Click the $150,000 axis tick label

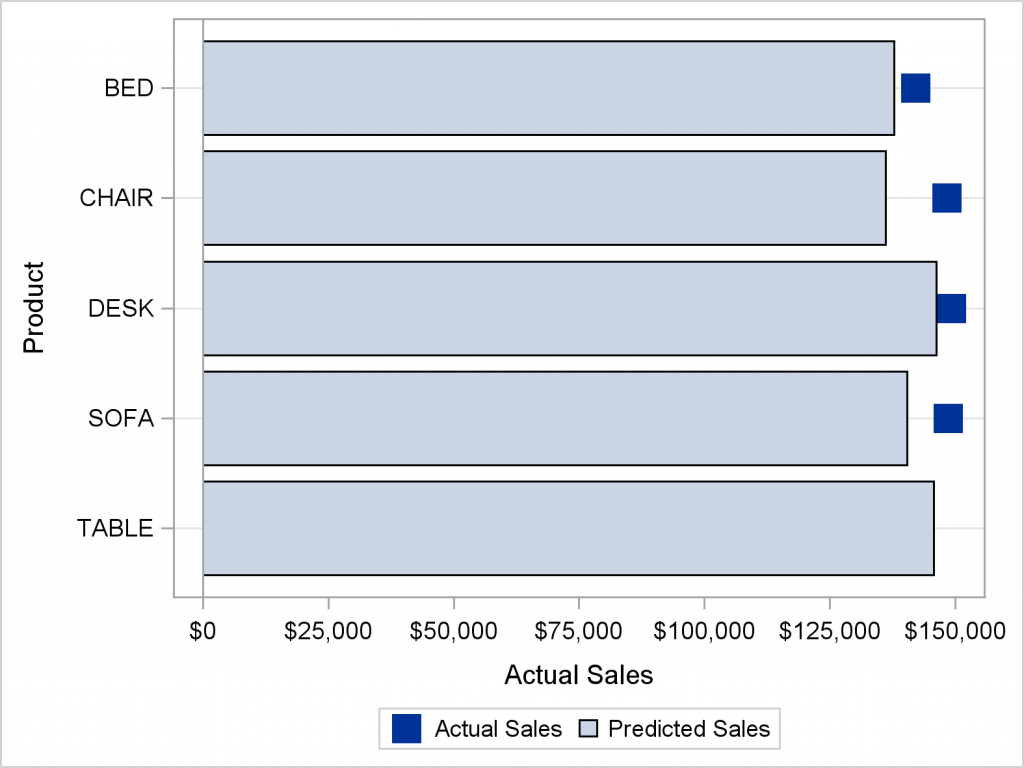953,631
